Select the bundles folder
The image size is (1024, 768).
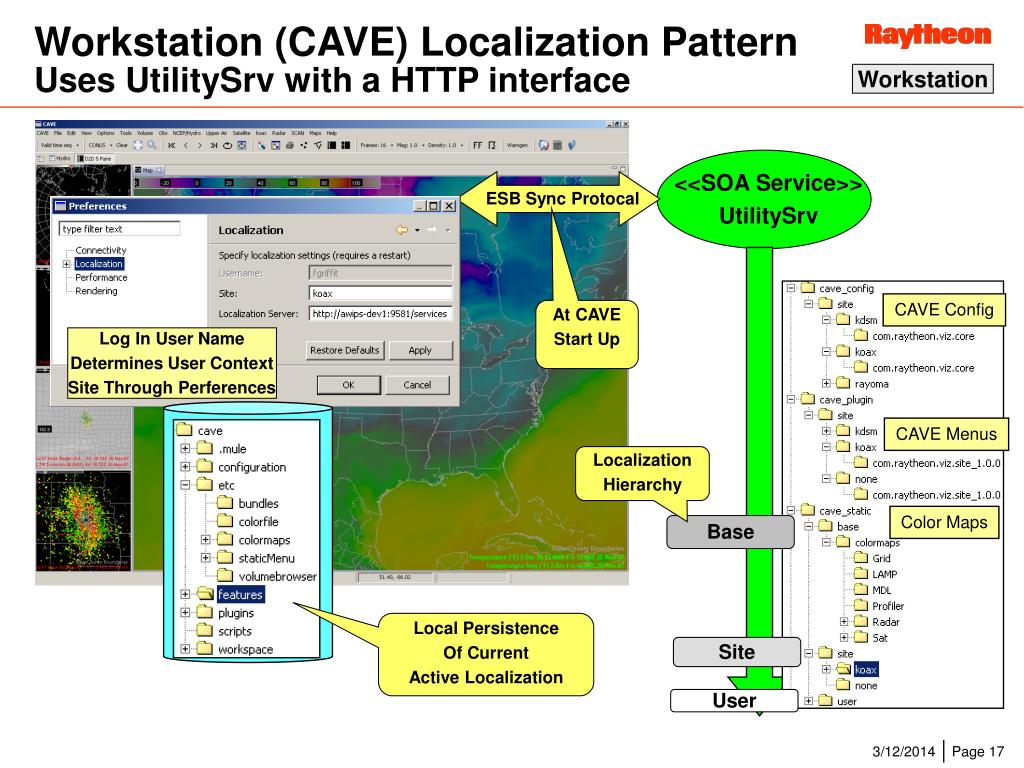click(x=248, y=504)
